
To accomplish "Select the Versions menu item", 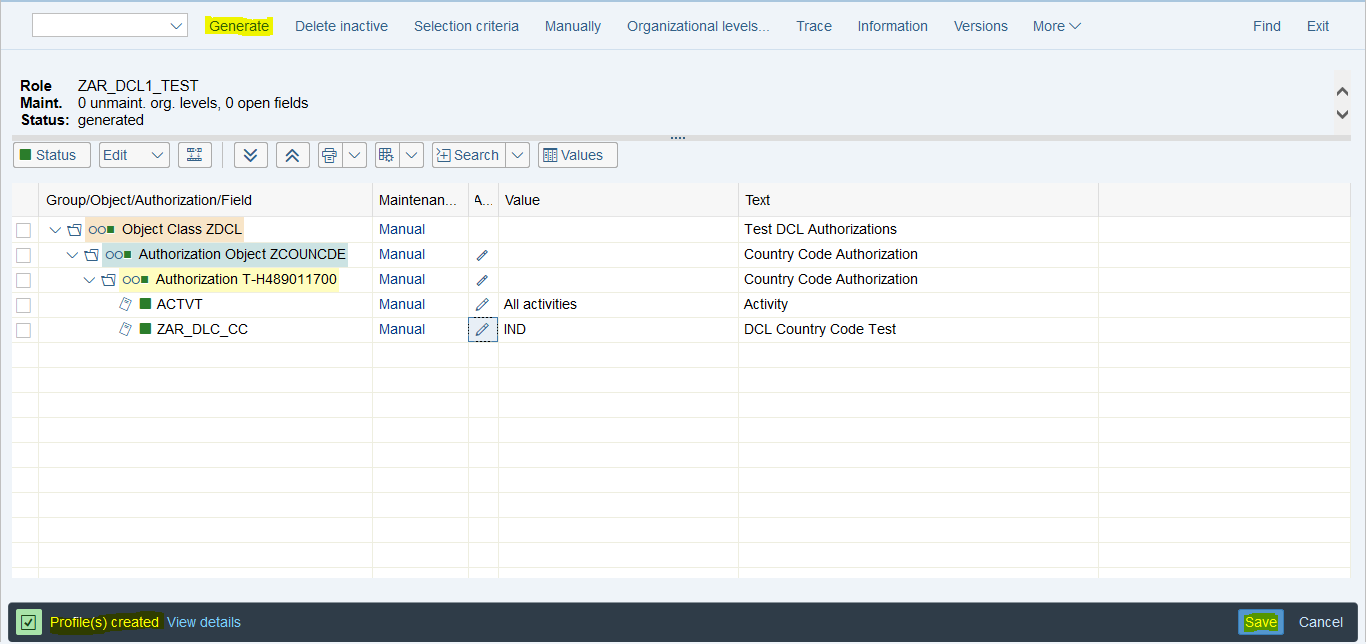I will click(980, 26).
